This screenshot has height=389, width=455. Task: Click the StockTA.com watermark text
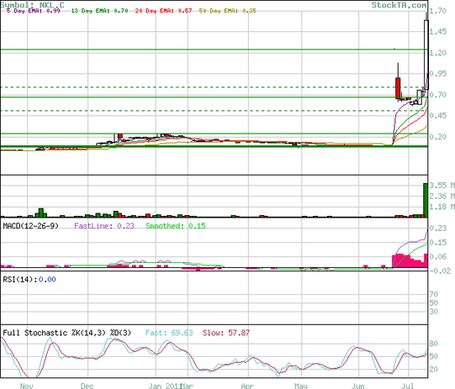pyautogui.click(x=399, y=5)
